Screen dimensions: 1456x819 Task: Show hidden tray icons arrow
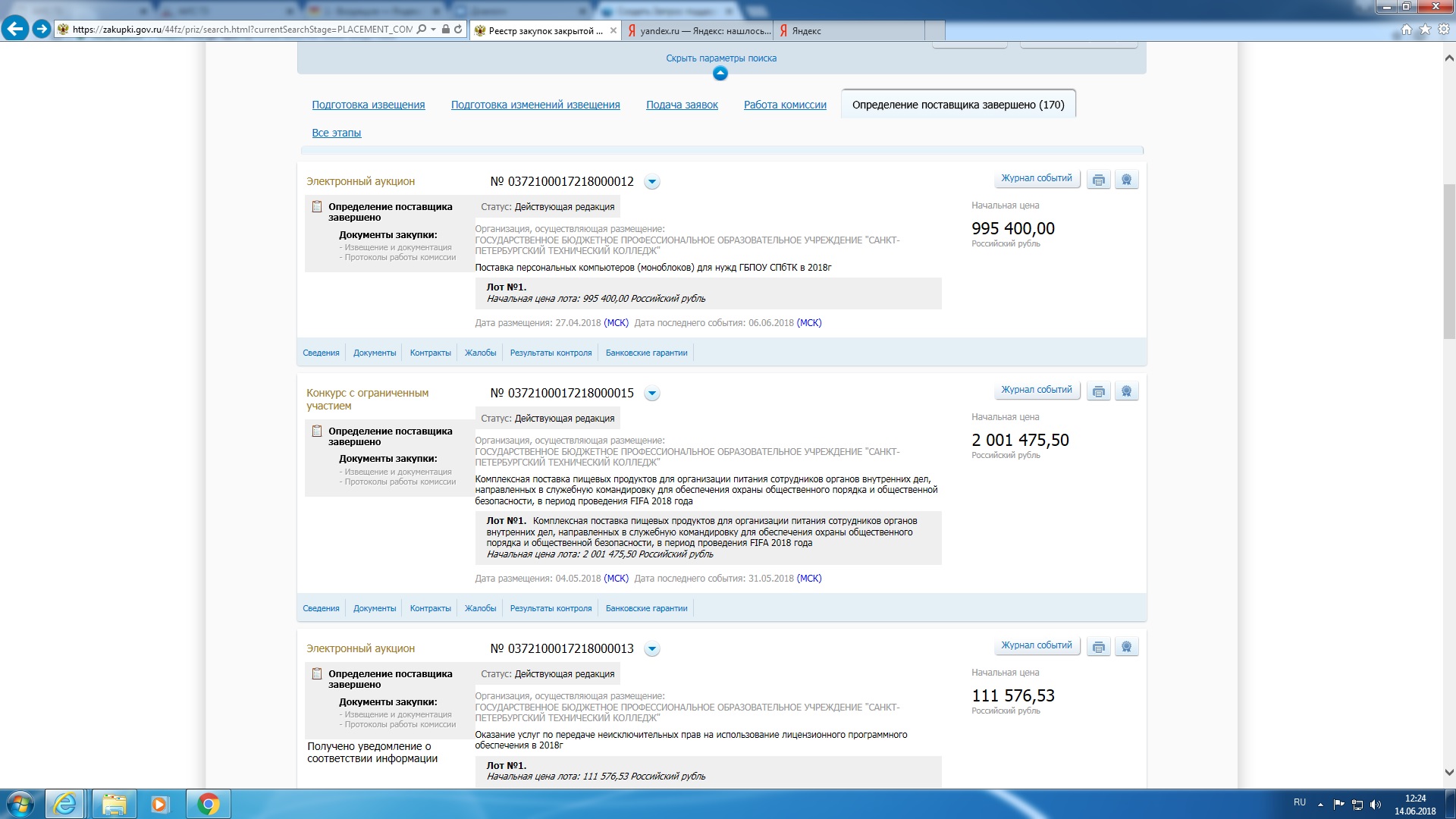coord(1320,804)
